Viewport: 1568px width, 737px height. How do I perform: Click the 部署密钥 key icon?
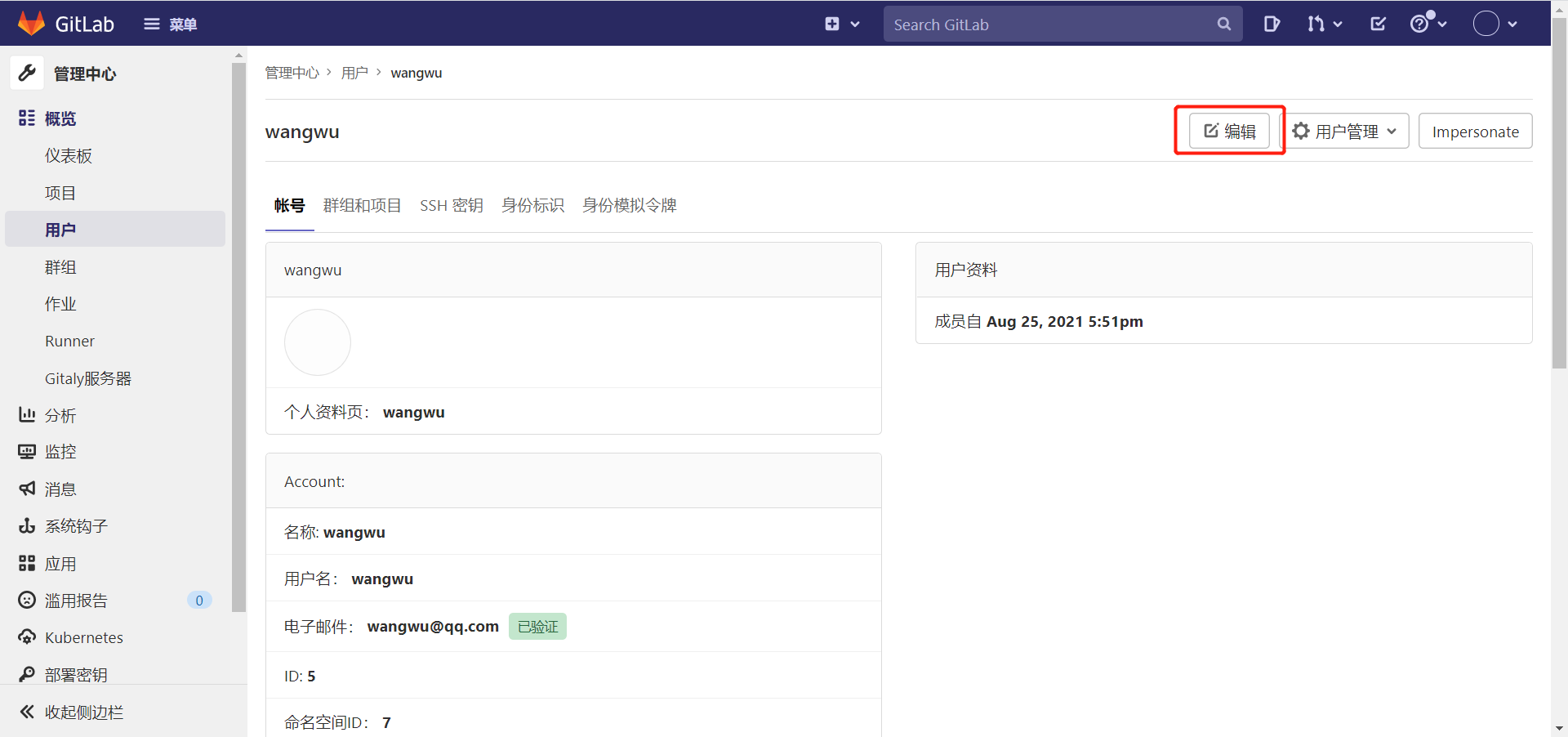click(x=27, y=674)
